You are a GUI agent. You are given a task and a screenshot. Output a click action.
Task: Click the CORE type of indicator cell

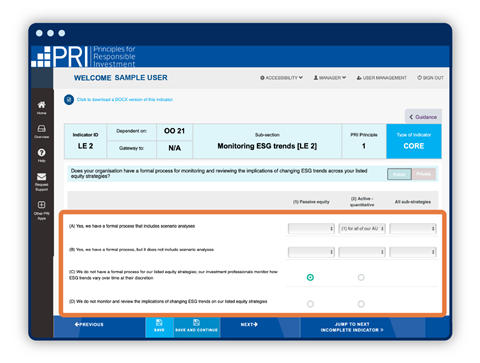pyautogui.click(x=414, y=141)
